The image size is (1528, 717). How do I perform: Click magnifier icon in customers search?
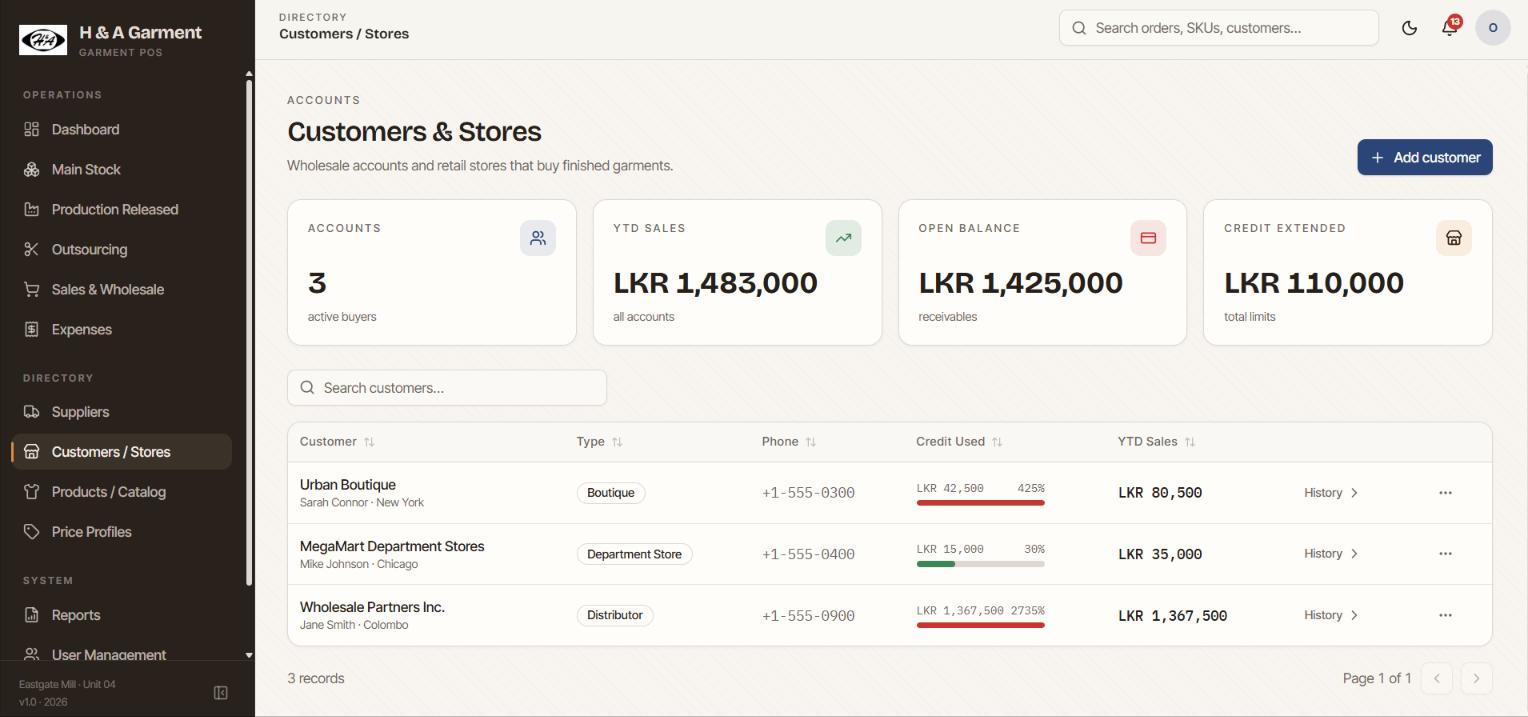point(307,388)
